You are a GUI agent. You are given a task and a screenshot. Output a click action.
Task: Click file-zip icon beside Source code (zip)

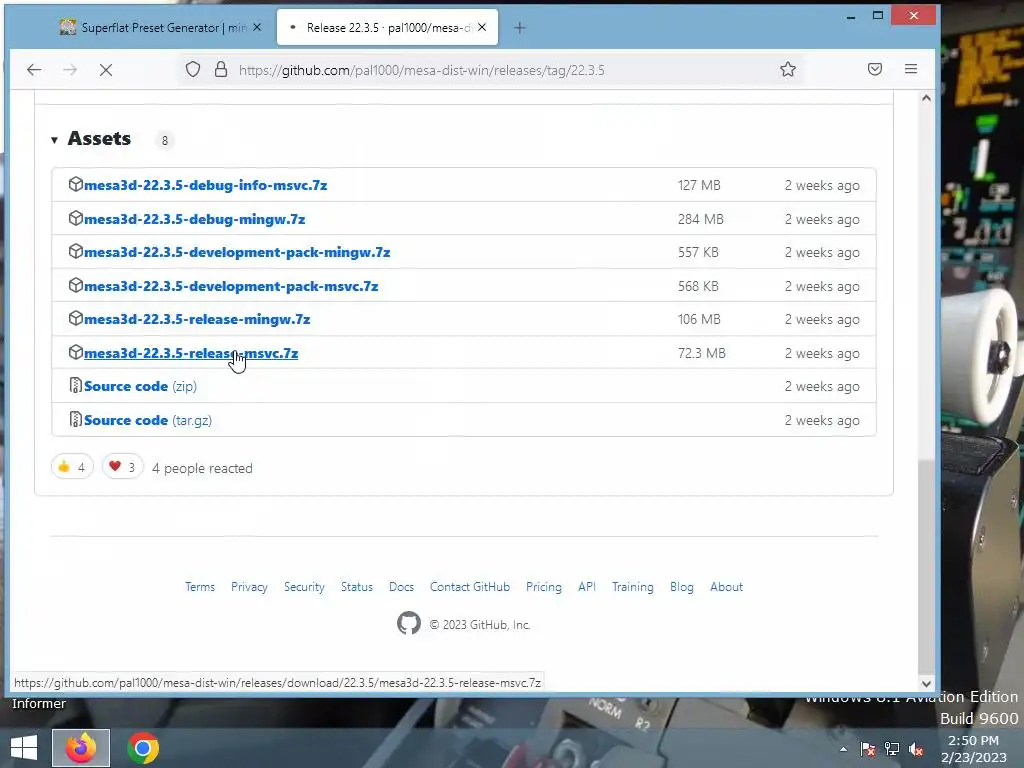tap(76, 385)
